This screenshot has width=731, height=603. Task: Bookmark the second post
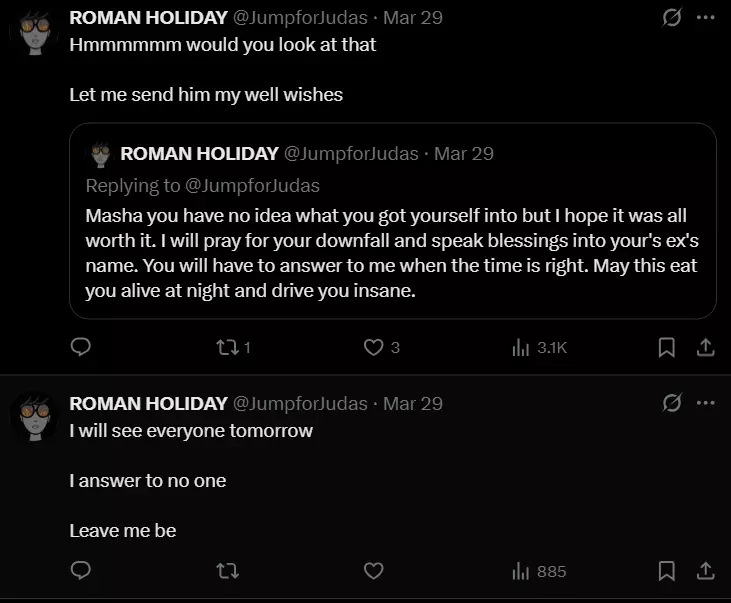(x=667, y=571)
